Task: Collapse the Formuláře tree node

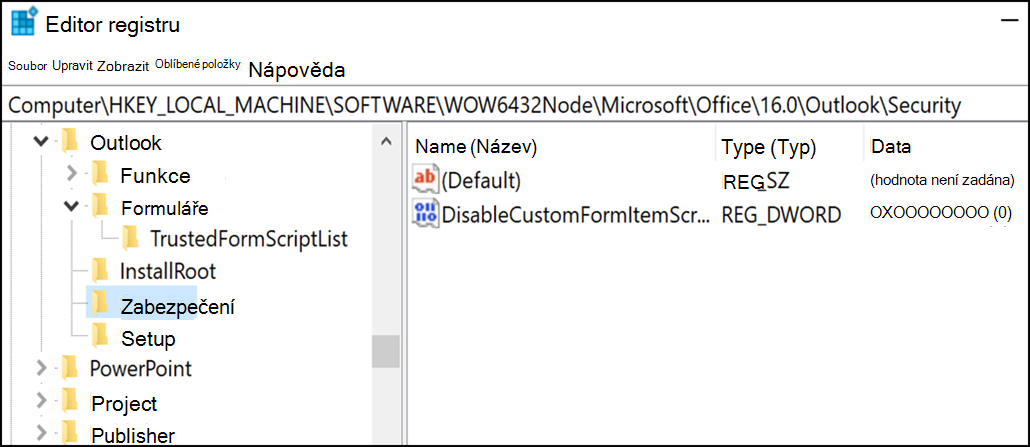Action: [x=72, y=206]
